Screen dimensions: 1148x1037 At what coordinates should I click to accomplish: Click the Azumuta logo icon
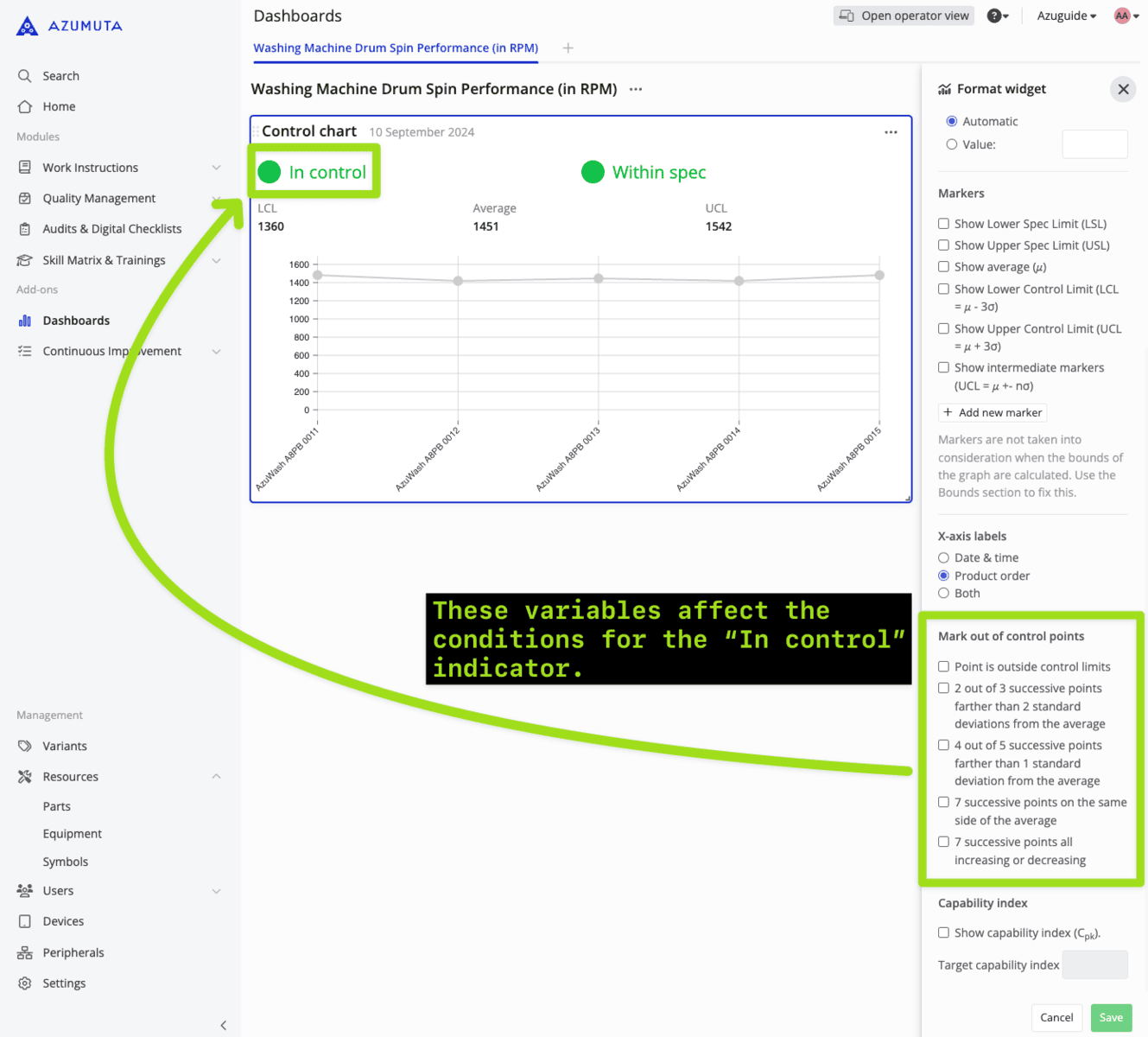pos(28,26)
